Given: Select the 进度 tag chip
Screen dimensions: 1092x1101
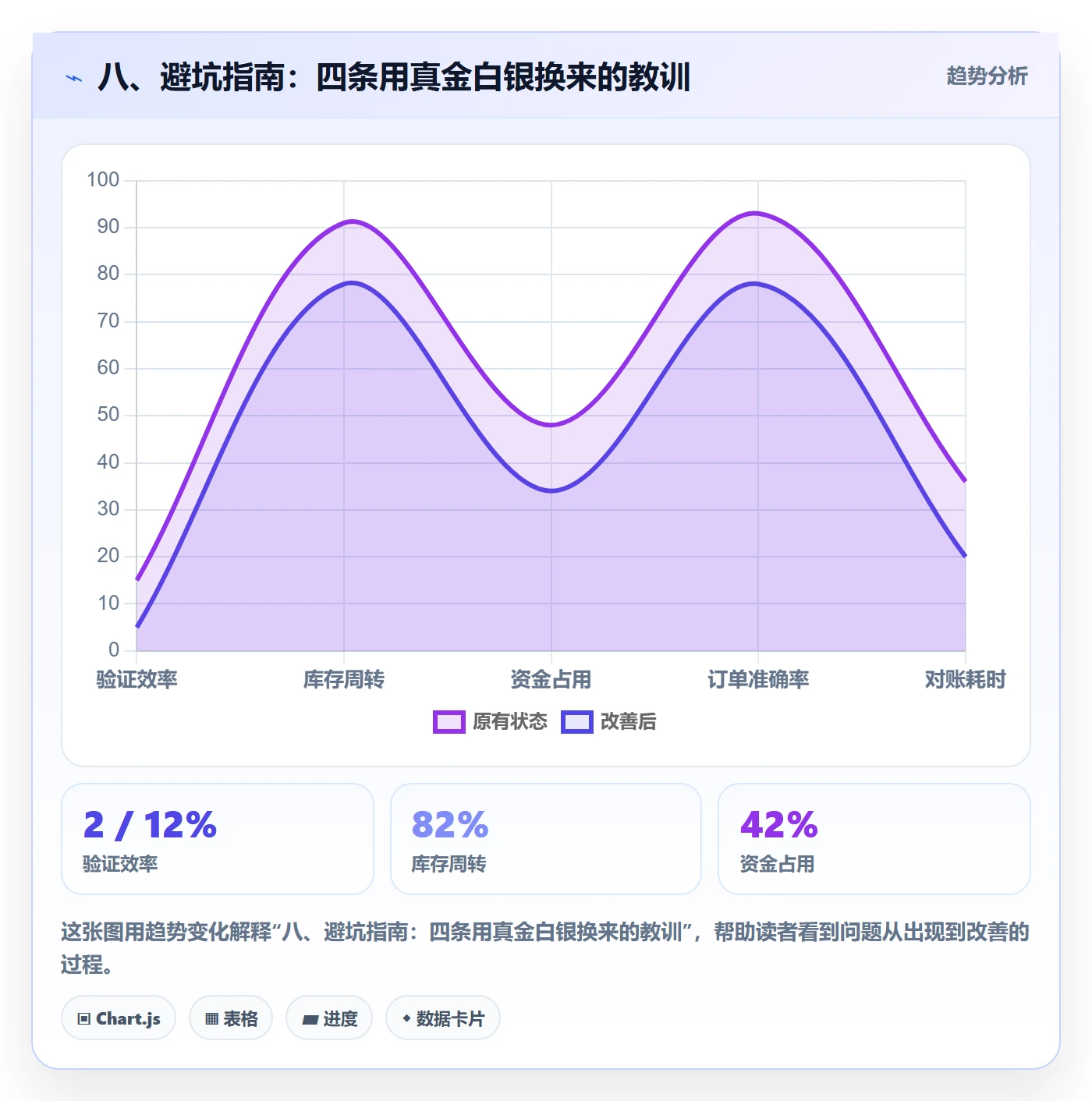Looking at the screenshot, I should click(x=329, y=1018).
